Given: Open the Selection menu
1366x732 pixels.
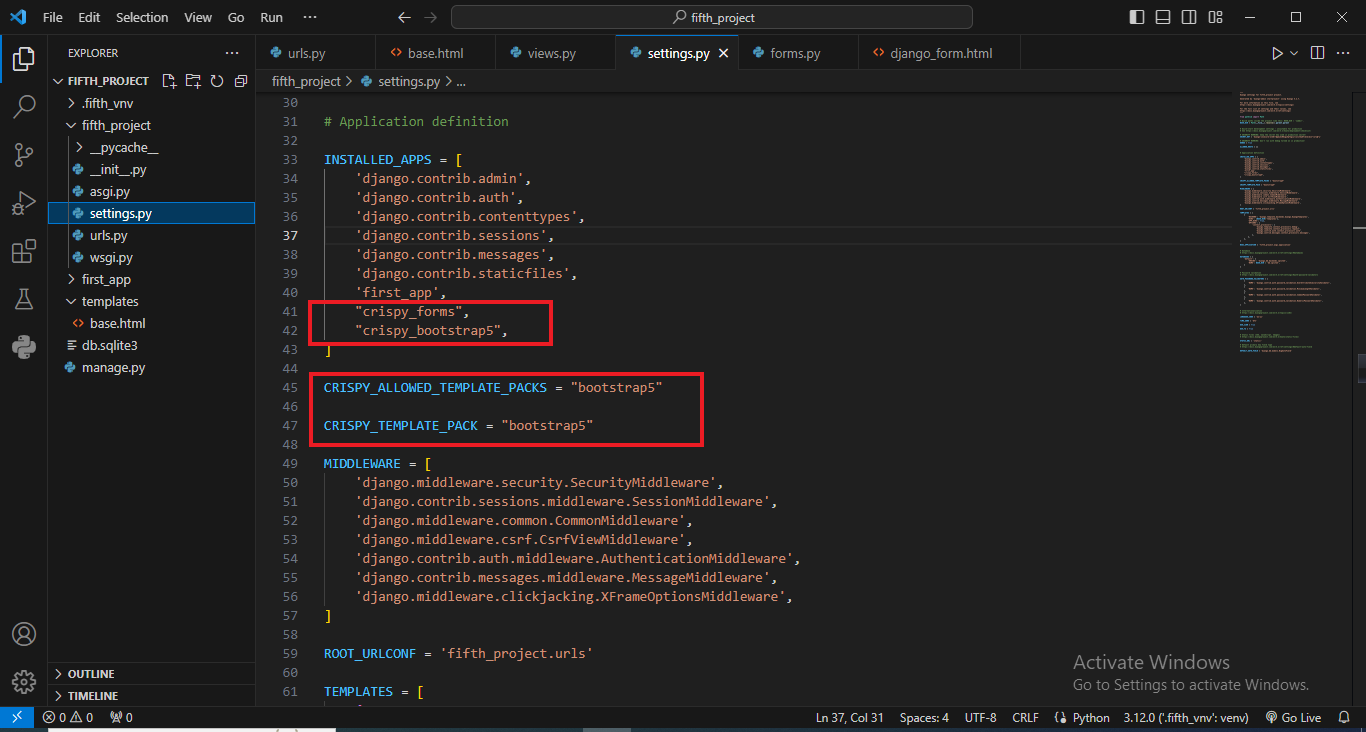Looking at the screenshot, I should click(142, 17).
